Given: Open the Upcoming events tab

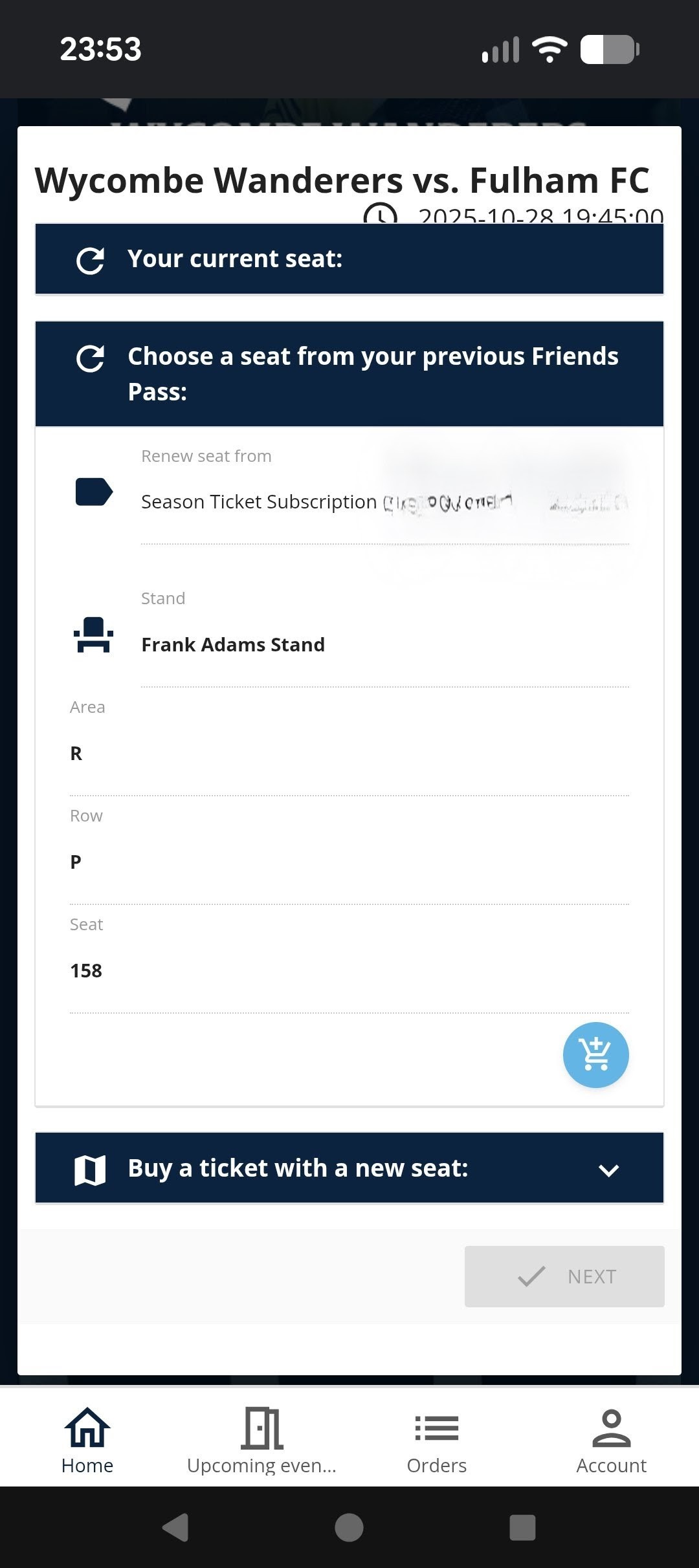Looking at the screenshot, I should [261, 1440].
